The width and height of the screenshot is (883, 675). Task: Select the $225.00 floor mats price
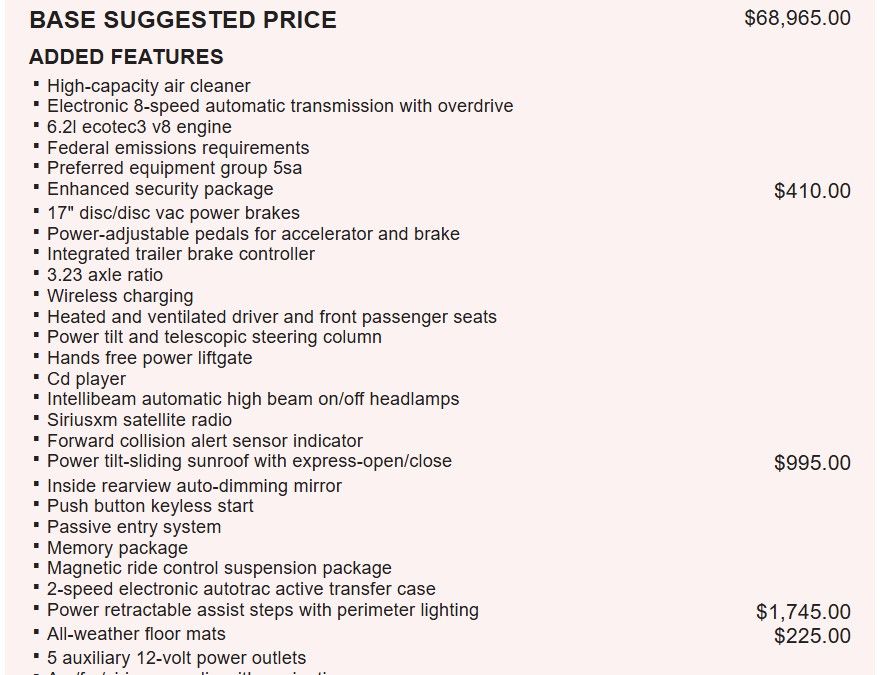pyautogui.click(x=812, y=636)
